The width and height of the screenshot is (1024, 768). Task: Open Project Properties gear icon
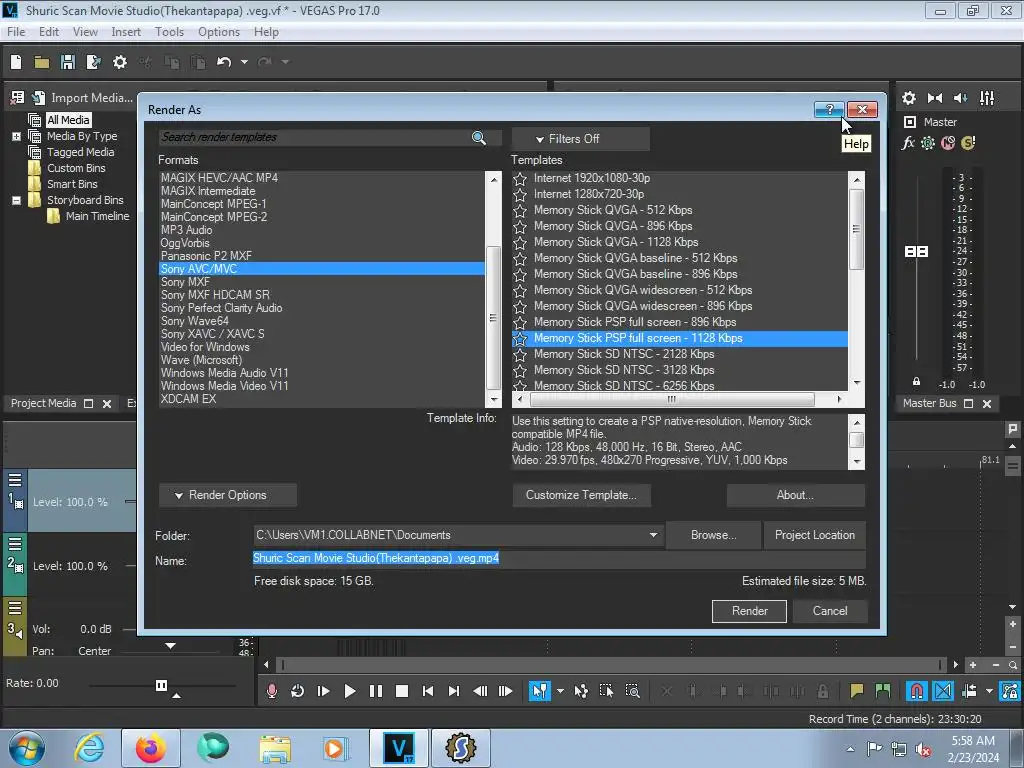coord(120,62)
